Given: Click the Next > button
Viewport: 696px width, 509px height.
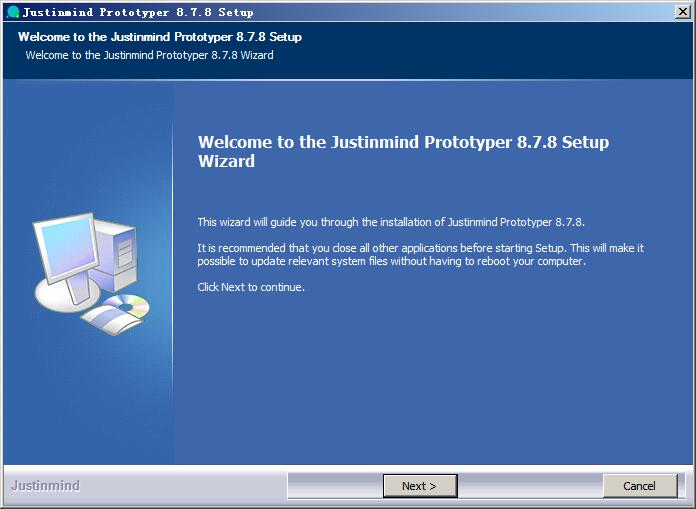Looking at the screenshot, I should click(420, 486).
